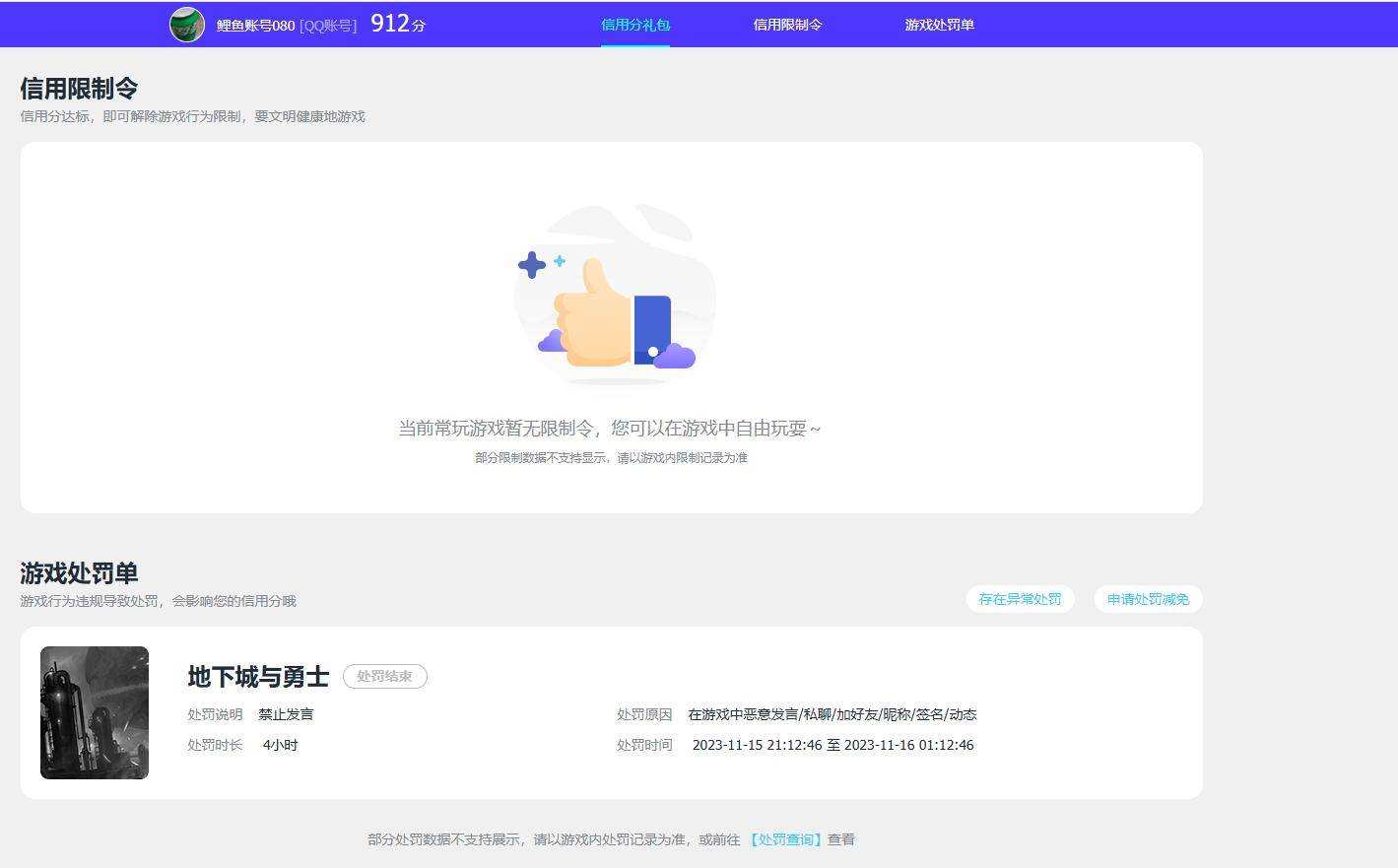The image size is (1398, 868).
Task: Open the 处罚查询 link
Action: (785, 839)
